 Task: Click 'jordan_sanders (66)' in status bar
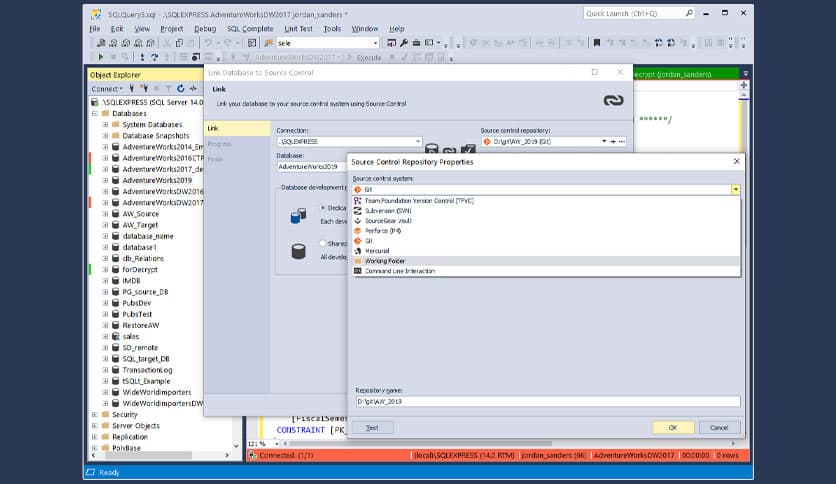pyautogui.click(x=553, y=456)
